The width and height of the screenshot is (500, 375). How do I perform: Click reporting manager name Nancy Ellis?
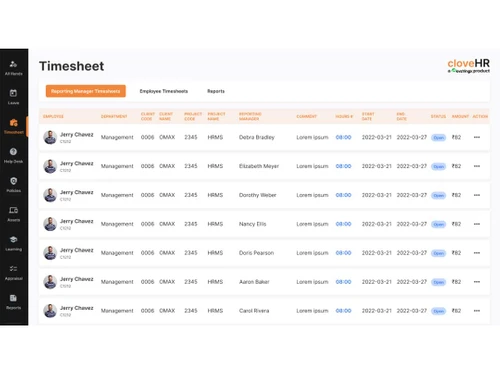coord(252,224)
